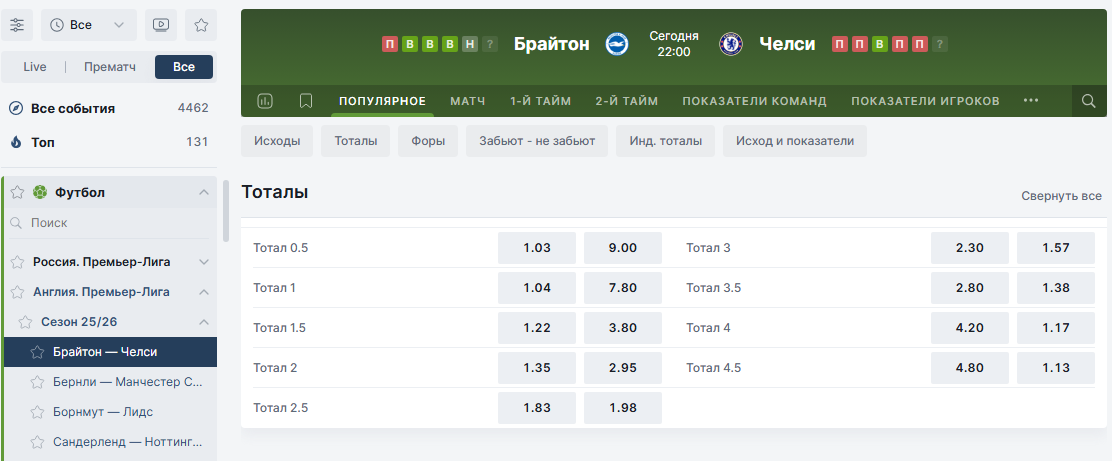The image size is (1112, 461).
Task: Open the filter settings sliders icon
Action: tap(17, 25)
